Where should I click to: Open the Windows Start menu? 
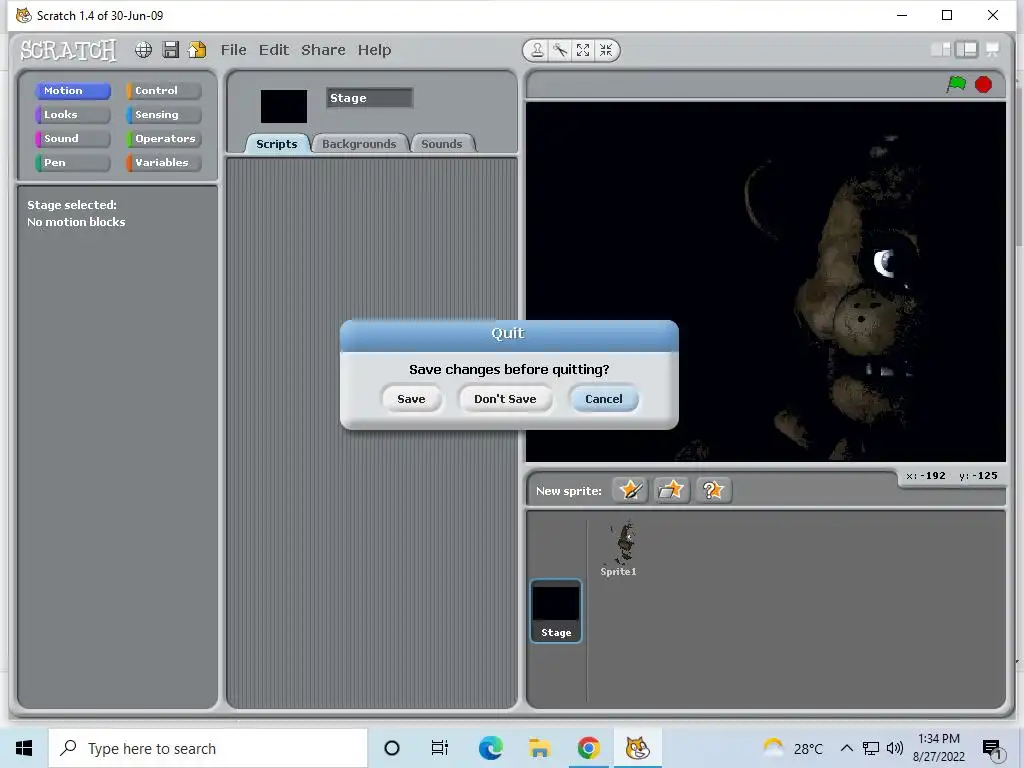coord(24,748)
